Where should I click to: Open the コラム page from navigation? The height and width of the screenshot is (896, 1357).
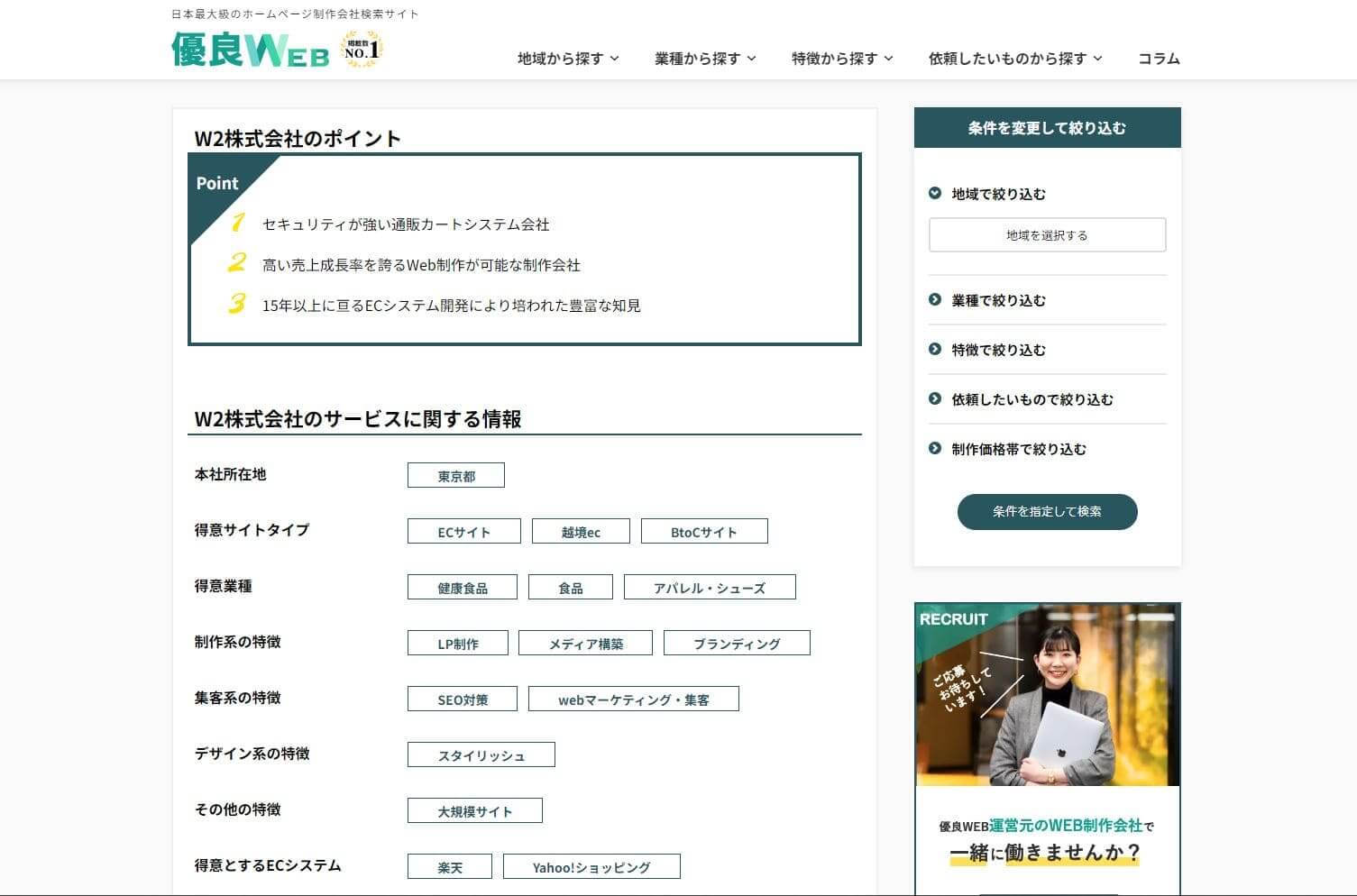[x=1159, y=59]
